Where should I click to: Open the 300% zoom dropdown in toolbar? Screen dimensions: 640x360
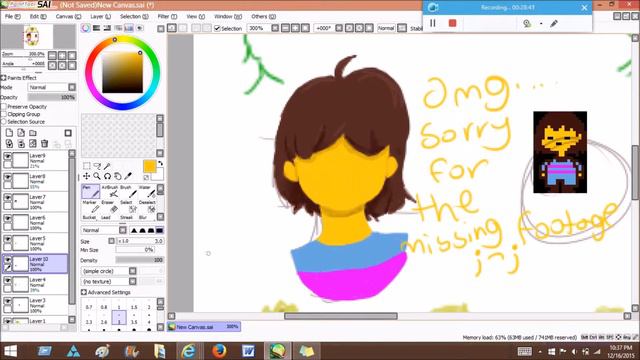(275, 28)
